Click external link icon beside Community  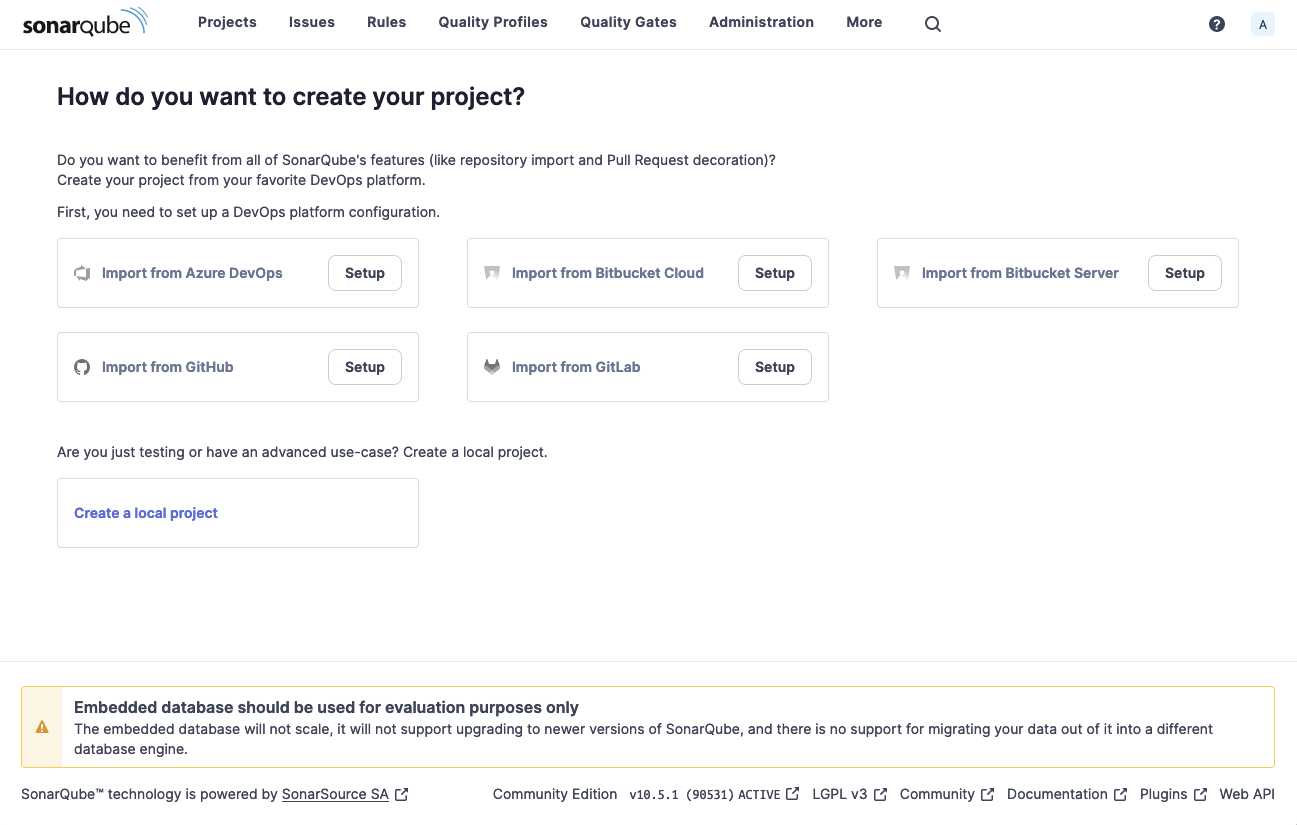tap(987, 794)
